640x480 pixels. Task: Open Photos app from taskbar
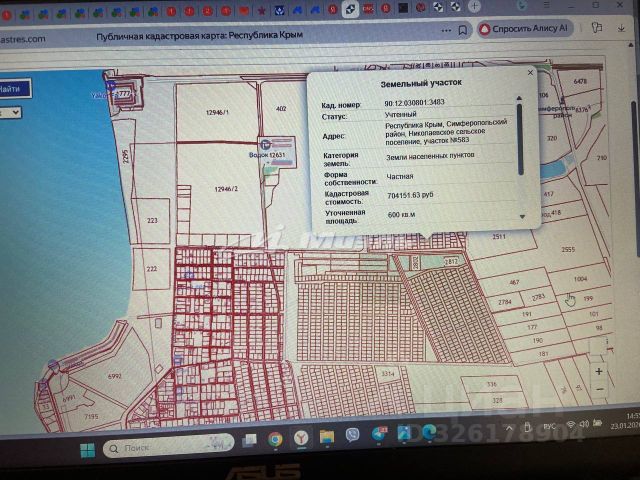[x=404, y=433]
